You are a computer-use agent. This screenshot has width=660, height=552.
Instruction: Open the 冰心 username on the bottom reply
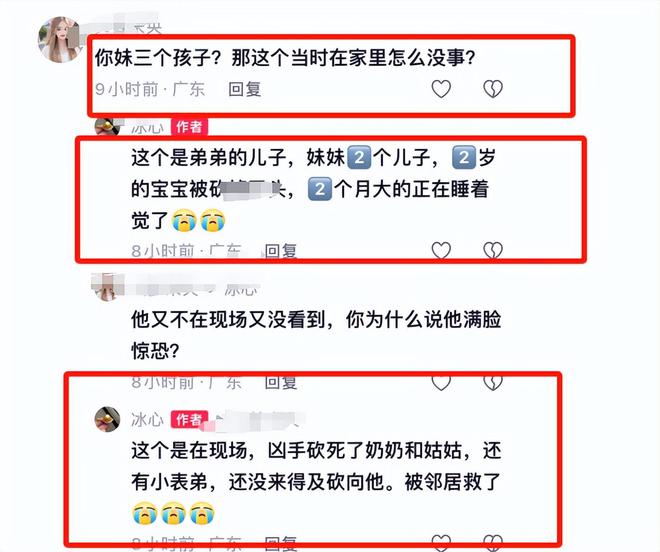point(147,419)
